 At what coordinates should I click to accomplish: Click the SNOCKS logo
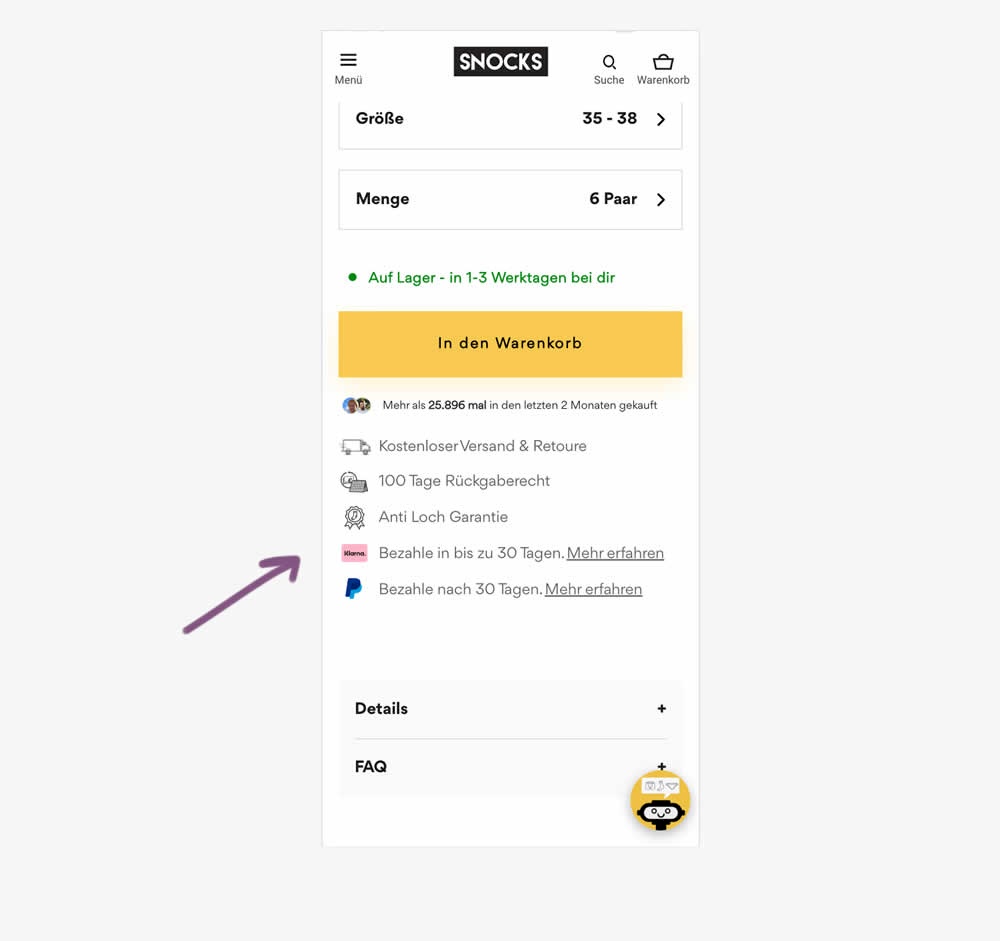tap(501, 61)
